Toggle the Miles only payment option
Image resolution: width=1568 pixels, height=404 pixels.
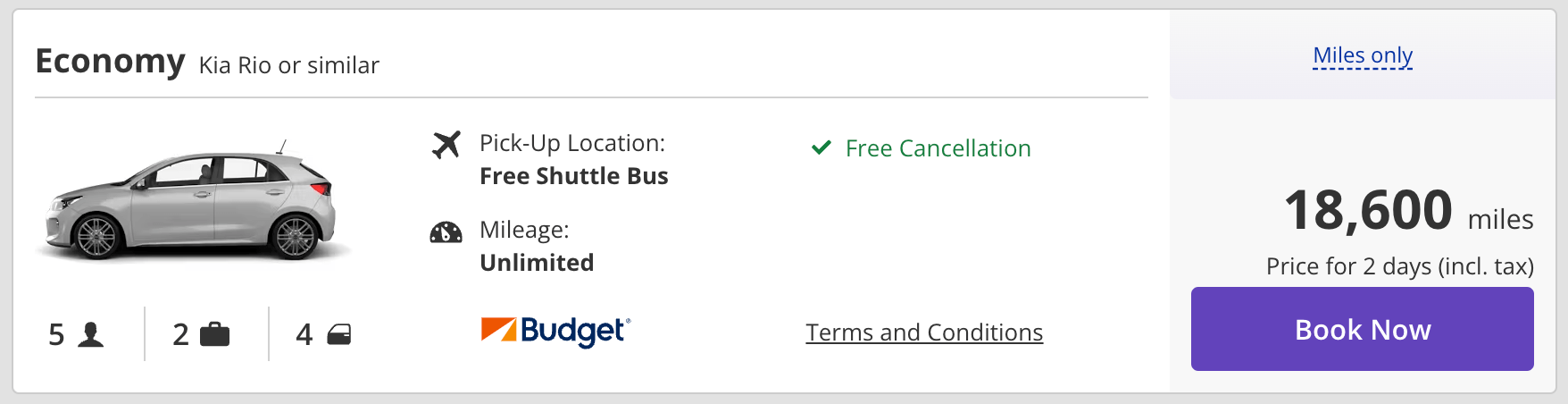pos(1362,55)
